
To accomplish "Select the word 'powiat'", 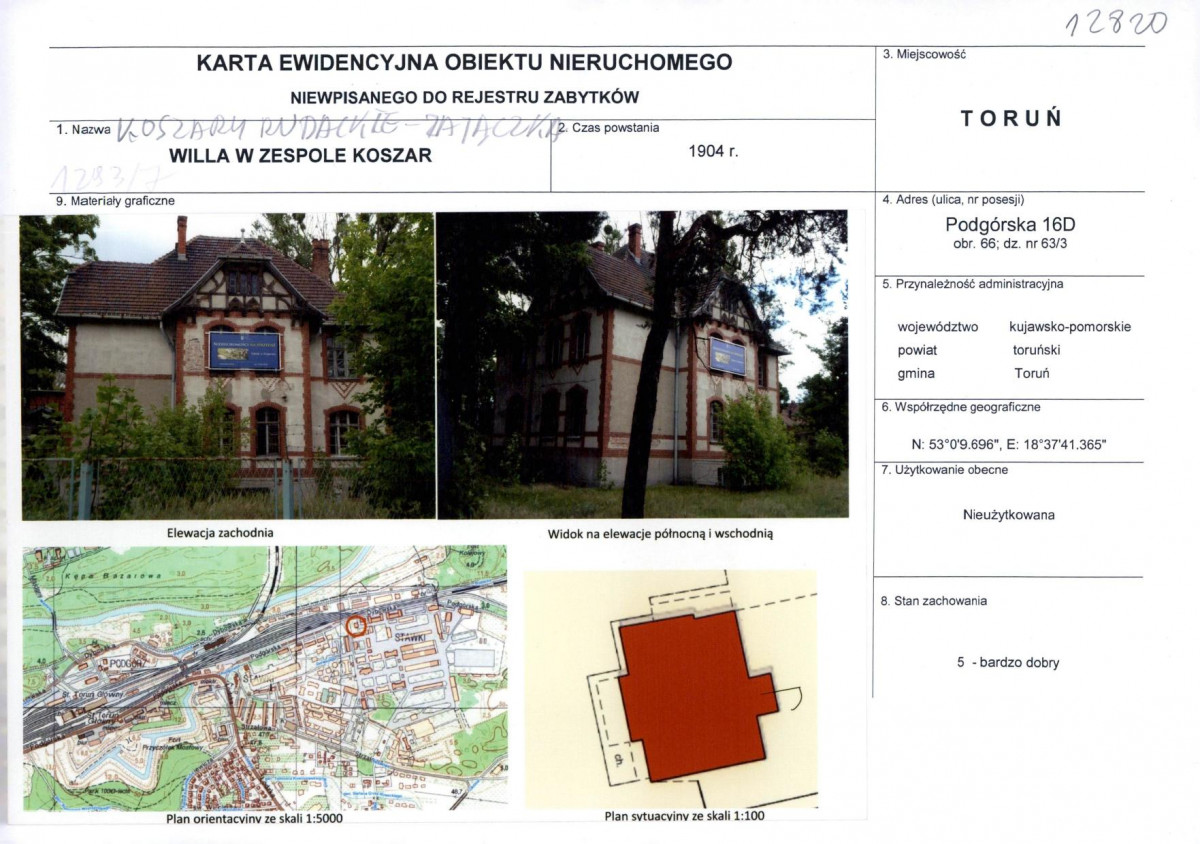I will (917, 351).
